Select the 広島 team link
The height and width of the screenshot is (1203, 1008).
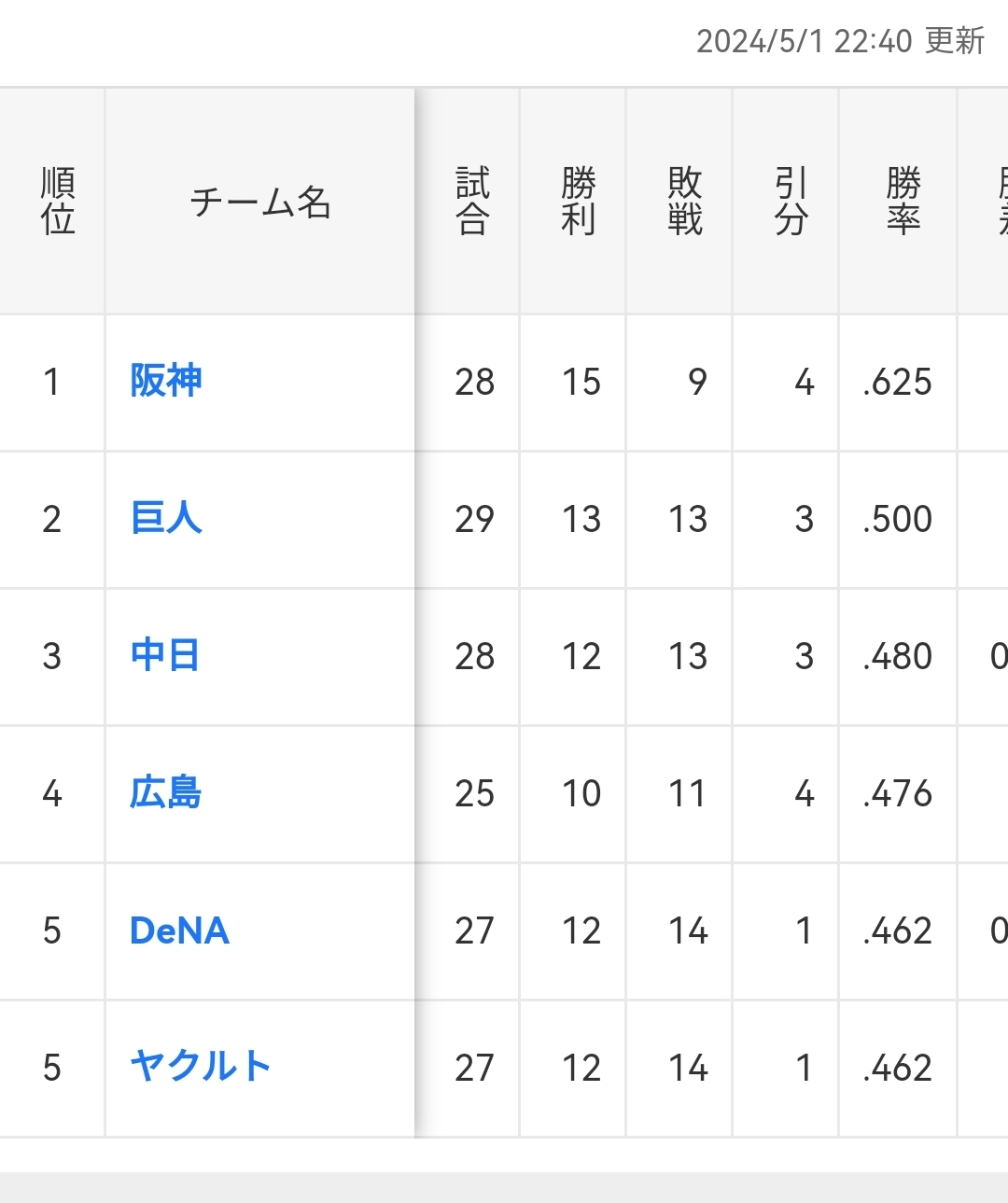(166, 792)
